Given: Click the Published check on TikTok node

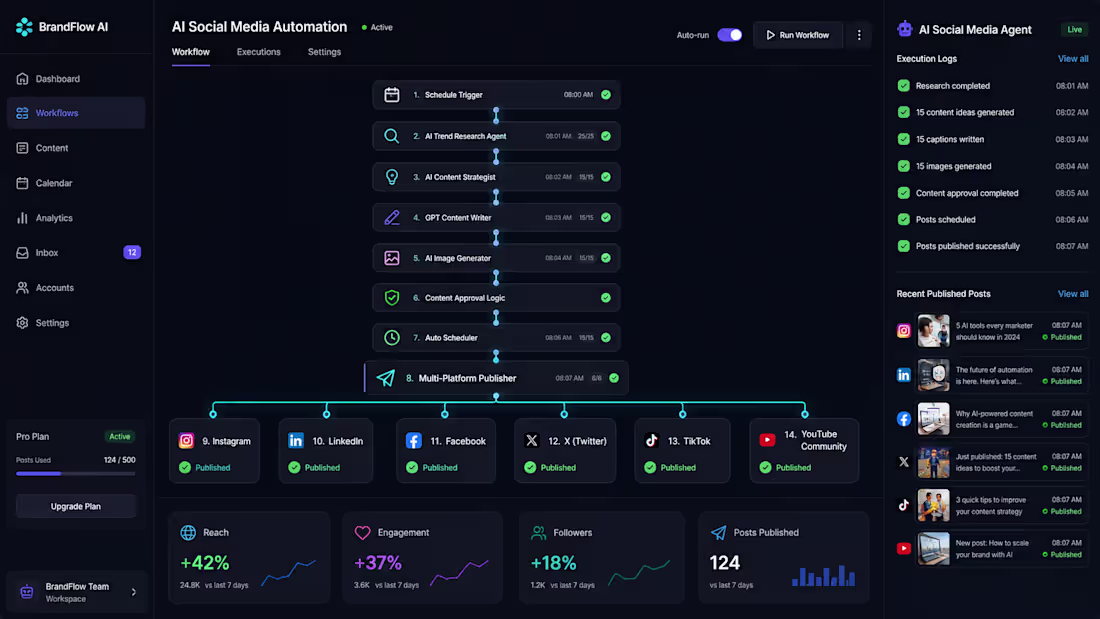Looking at the screenshot, I should click(650, 467).
